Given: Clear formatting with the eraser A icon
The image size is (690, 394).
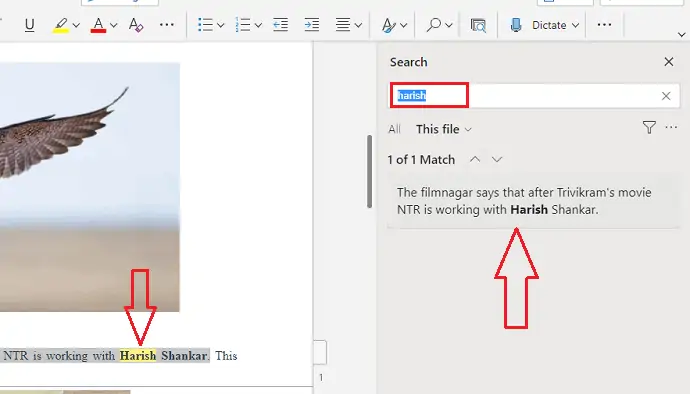Looking at the screenshot, I should click(x=136, y=25).
